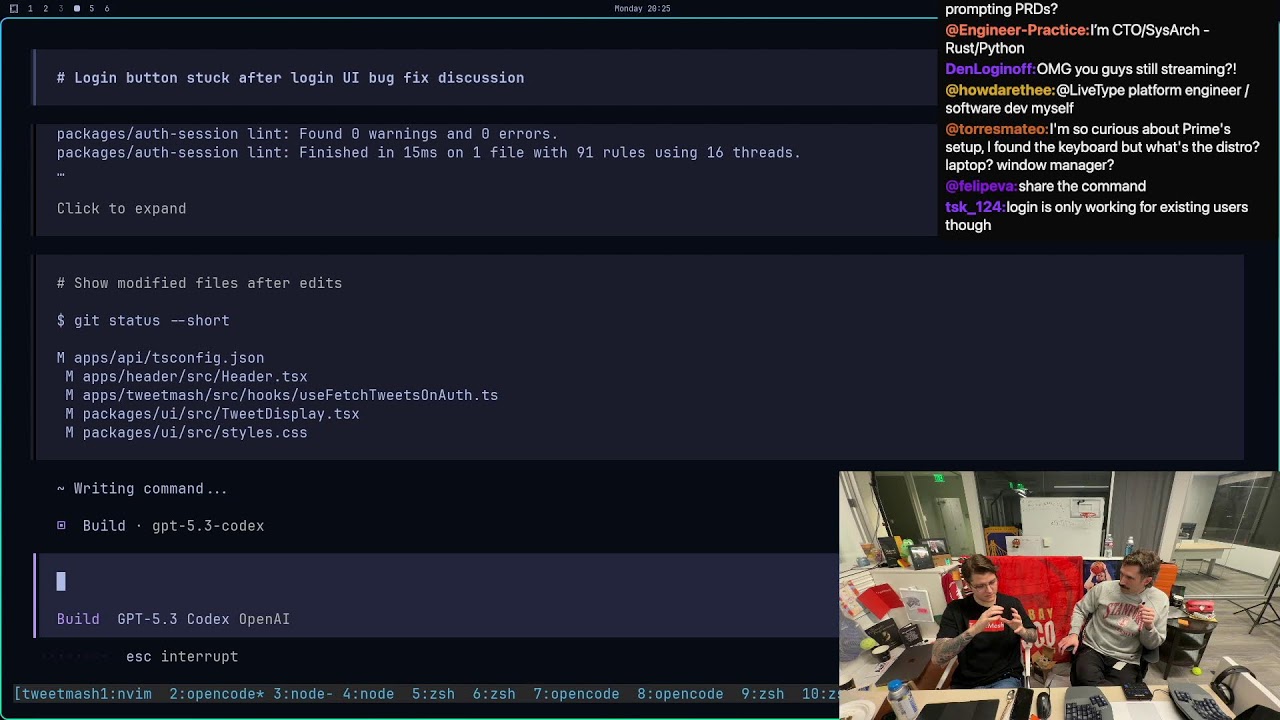The width and height of the screenshot is (1280, 720).
Task: Select tmux window 5:zsh
Action: point(433,694)
